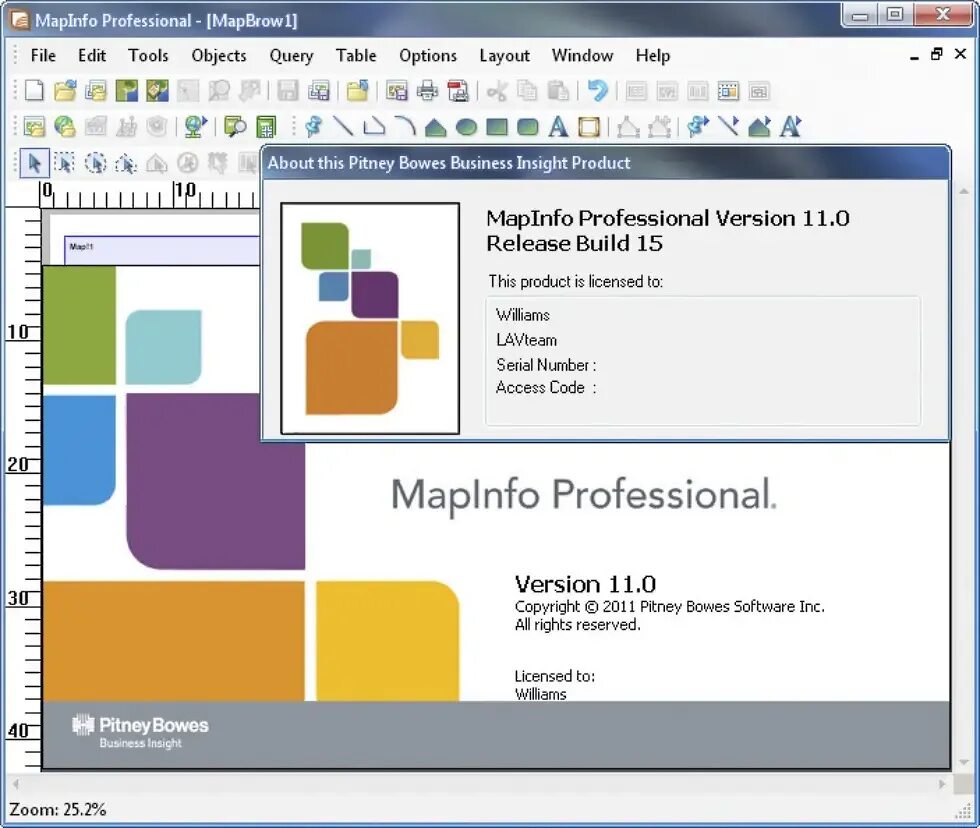This screenshot has height=828, width=980.
Task: Click the Open Workspace icon
Action: pyautogui.click(x=96, y=91)
